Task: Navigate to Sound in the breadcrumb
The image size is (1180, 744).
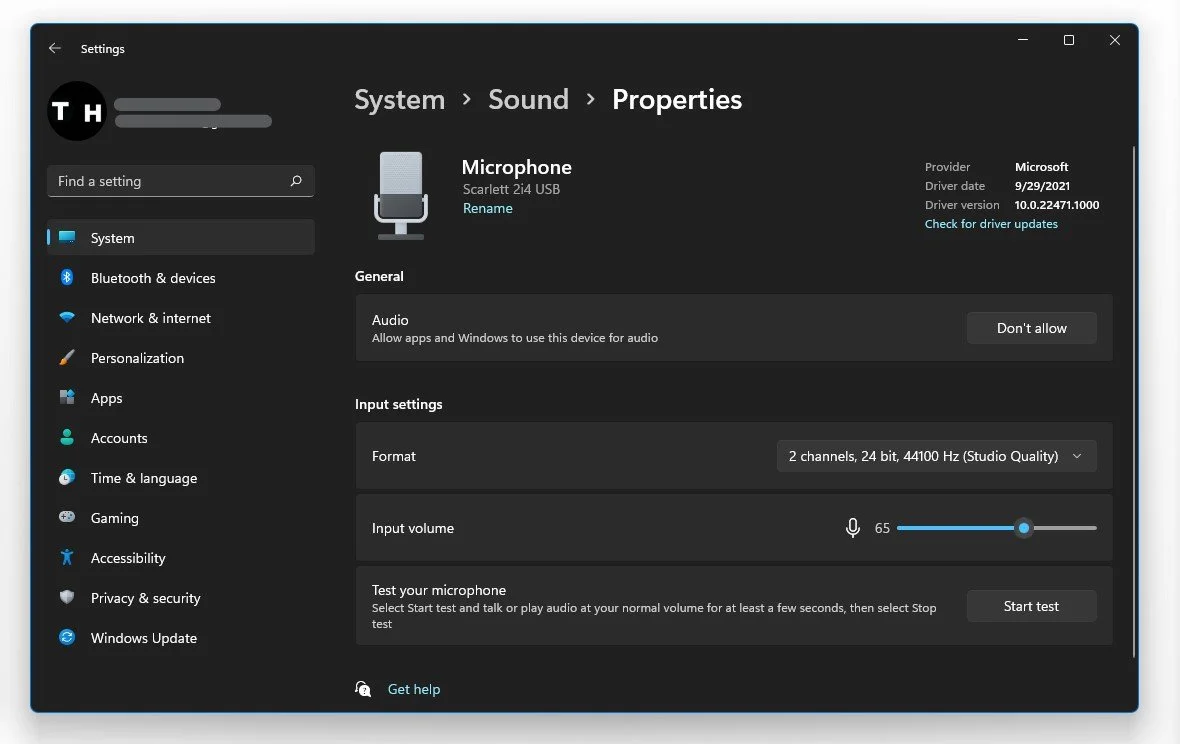Action: pos(528,99)
